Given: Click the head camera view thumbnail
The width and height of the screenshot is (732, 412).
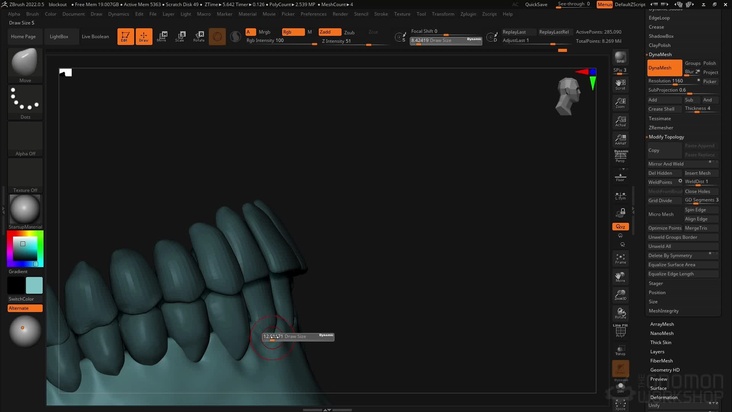Looking at the screenshot, I should pos(568,96).
